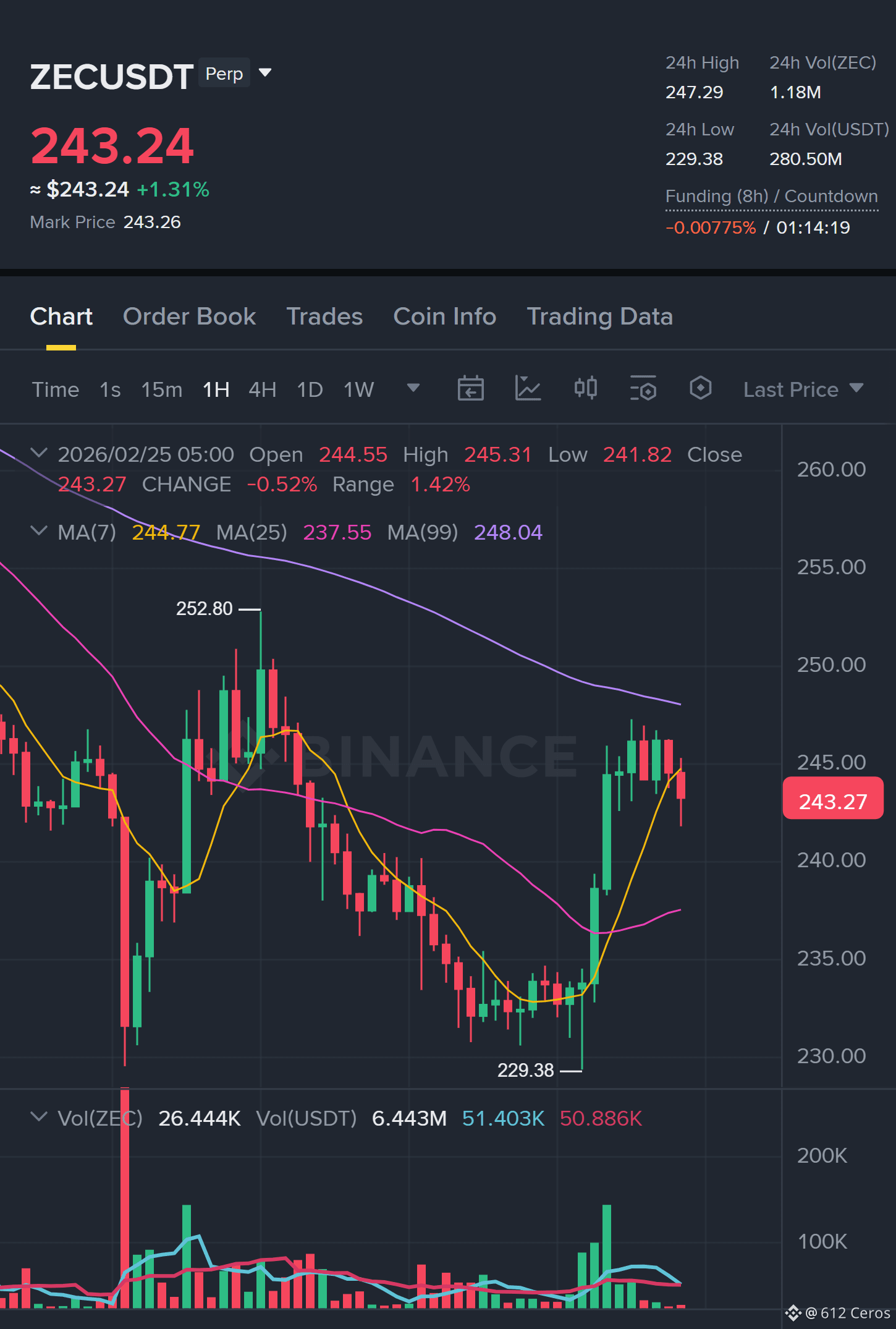Select the 1D timeframe
The width and height of the screenshot is (896, 1329).
[x=310, y=390]
